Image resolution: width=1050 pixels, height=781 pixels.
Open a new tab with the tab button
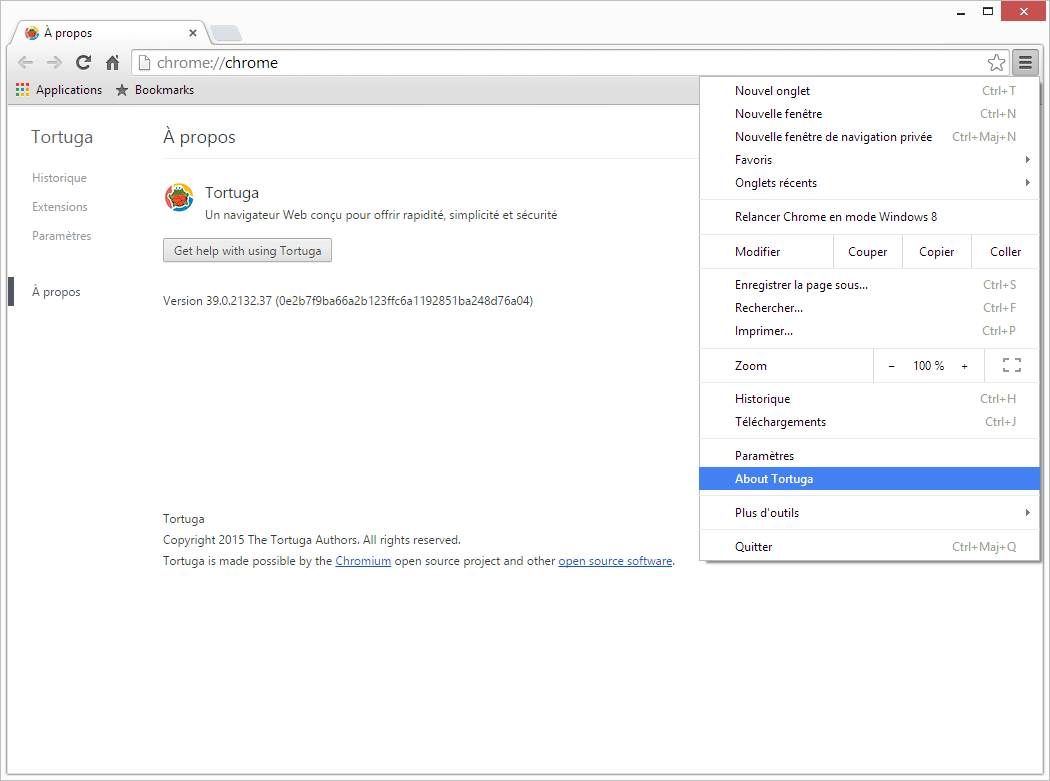[225, 33]
